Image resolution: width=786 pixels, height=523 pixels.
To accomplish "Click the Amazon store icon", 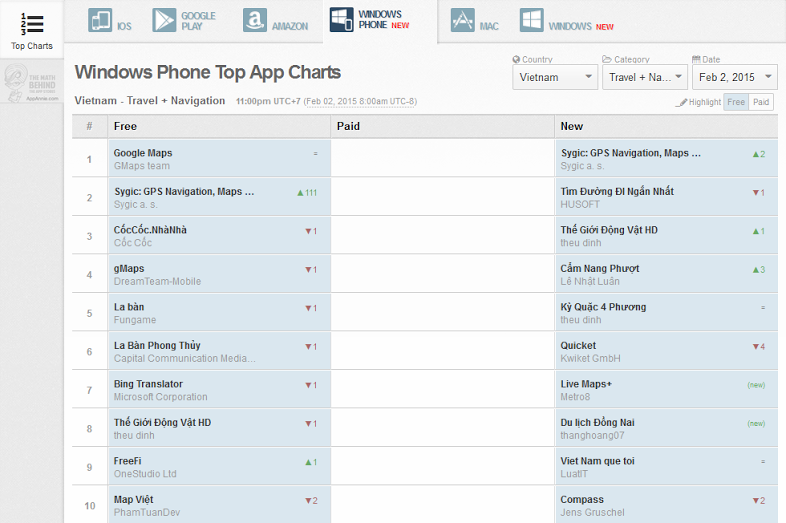I will [x=255, y=20].
